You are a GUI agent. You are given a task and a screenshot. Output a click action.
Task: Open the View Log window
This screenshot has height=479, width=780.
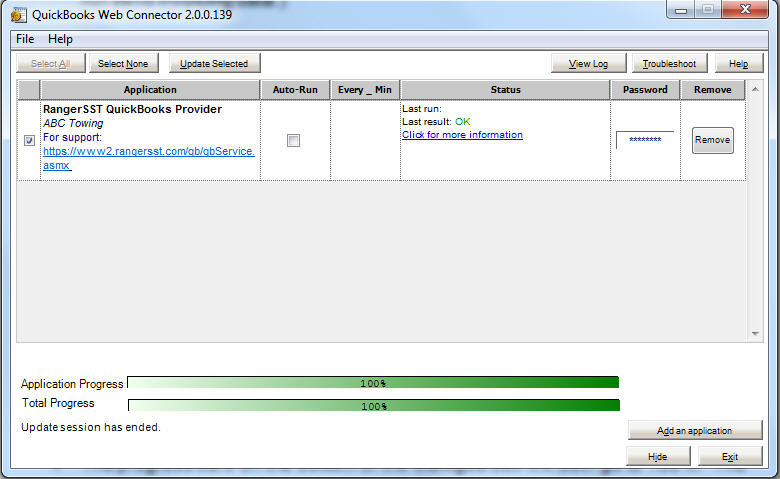click(x=588, y=63)
